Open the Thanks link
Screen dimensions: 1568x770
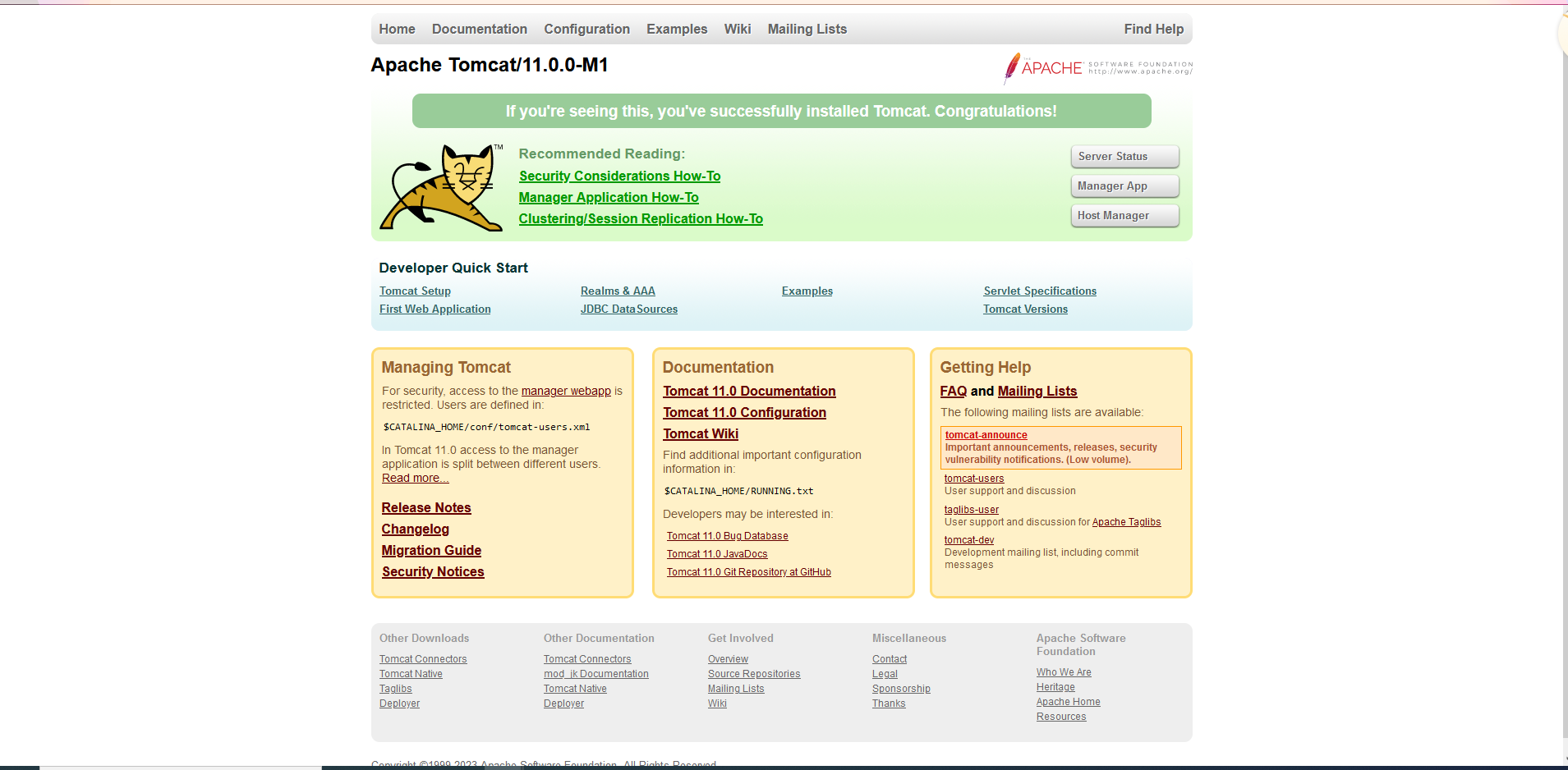(x=889, y=704)
